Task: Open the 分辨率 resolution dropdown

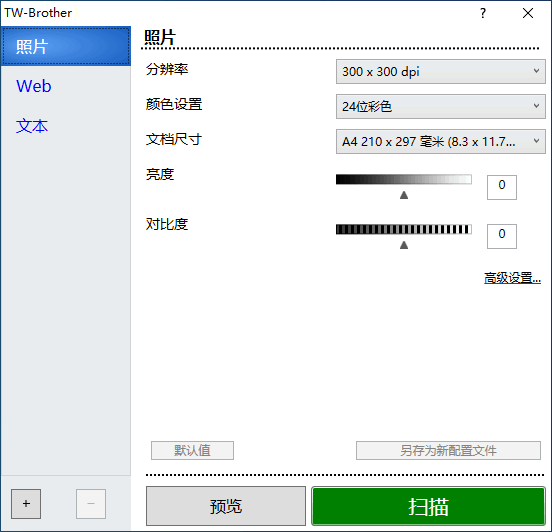Action: (440, 71)
